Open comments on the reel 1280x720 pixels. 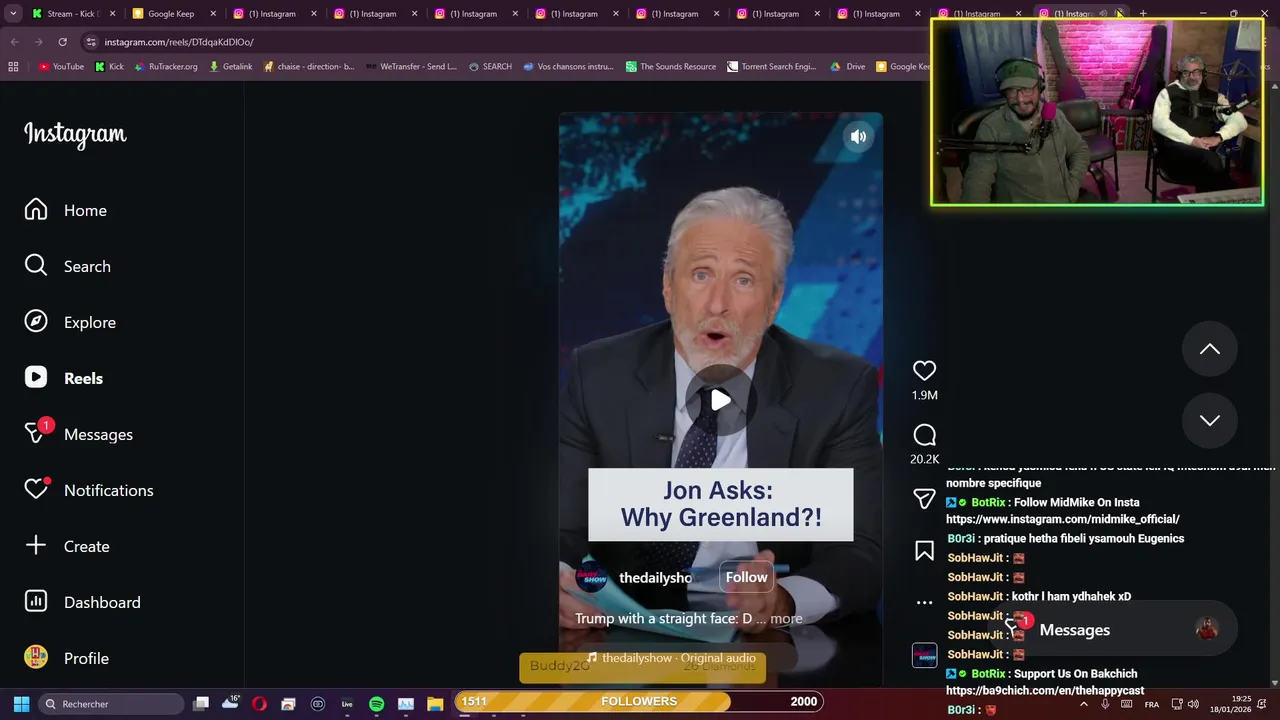[x=924, y=435]
